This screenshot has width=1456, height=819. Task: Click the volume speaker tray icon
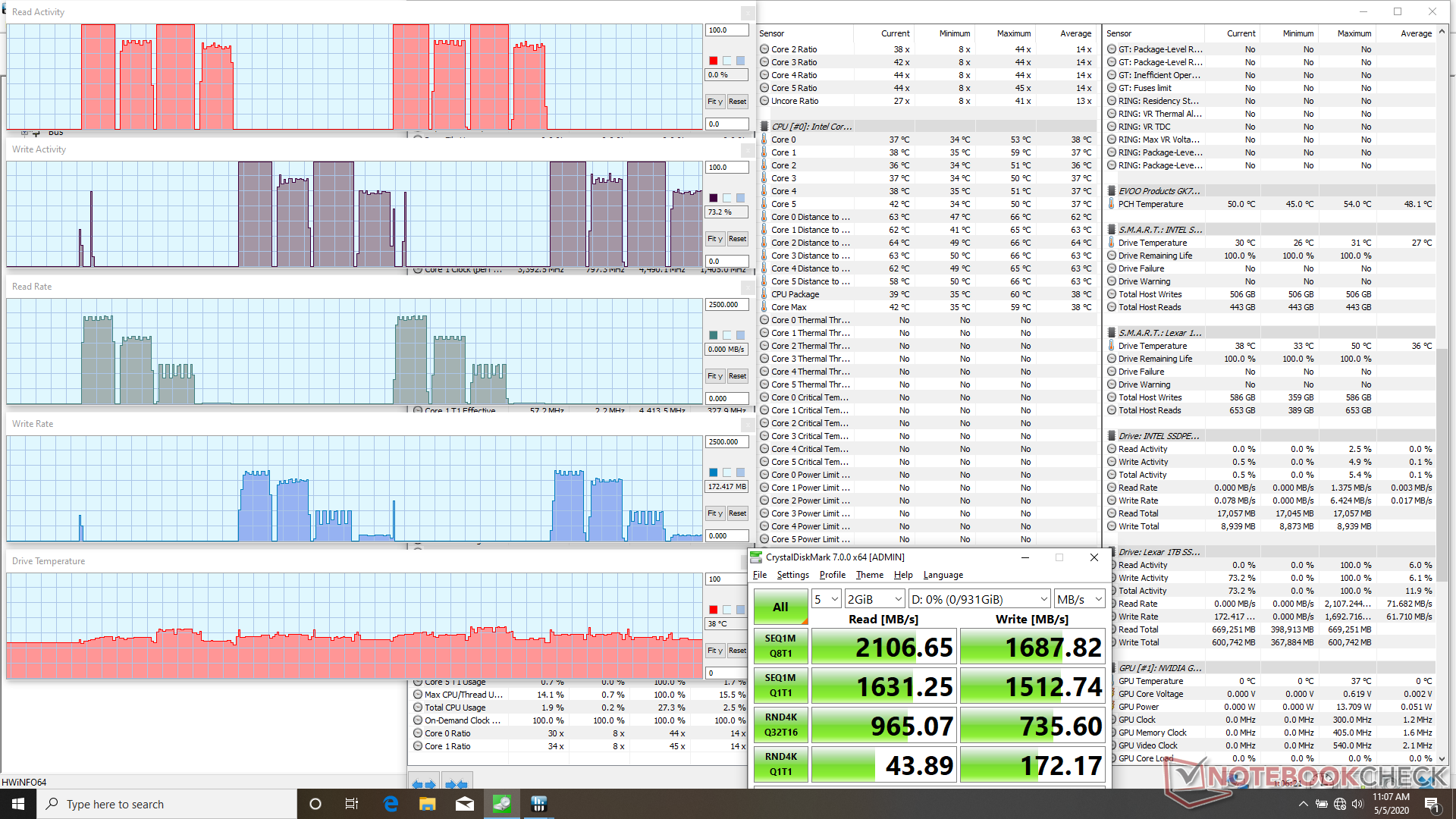click(1357, 804)
